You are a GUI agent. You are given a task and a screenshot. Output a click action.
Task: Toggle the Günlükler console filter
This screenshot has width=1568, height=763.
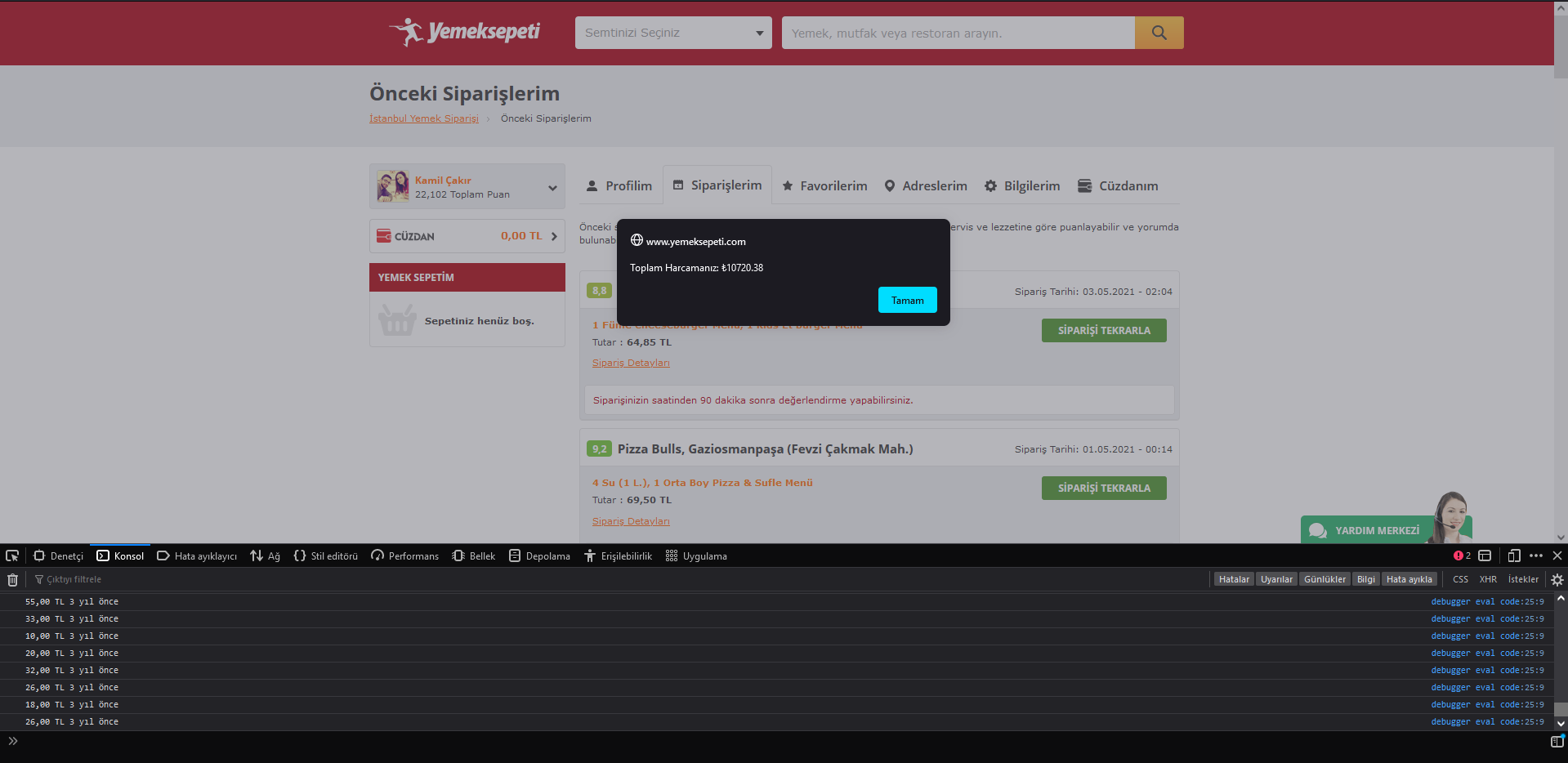[x=1325, y=579]
